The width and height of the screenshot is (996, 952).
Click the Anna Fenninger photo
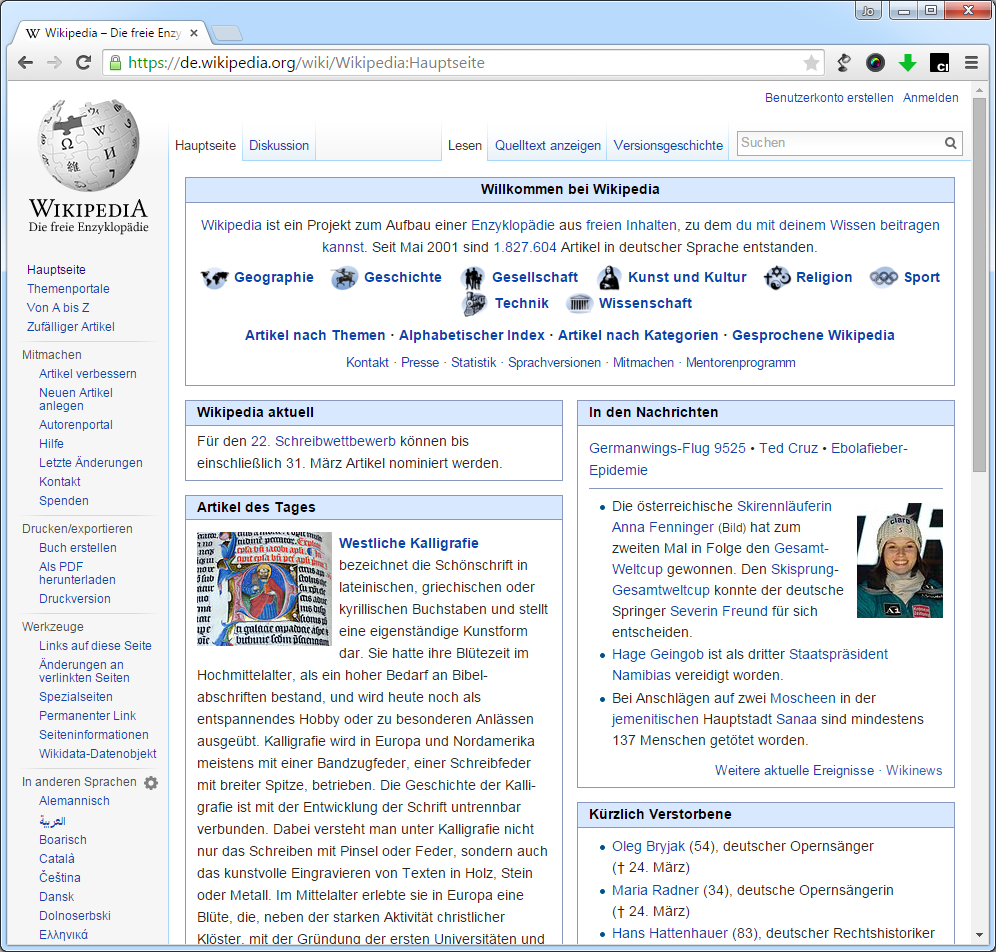click(899, 560)
